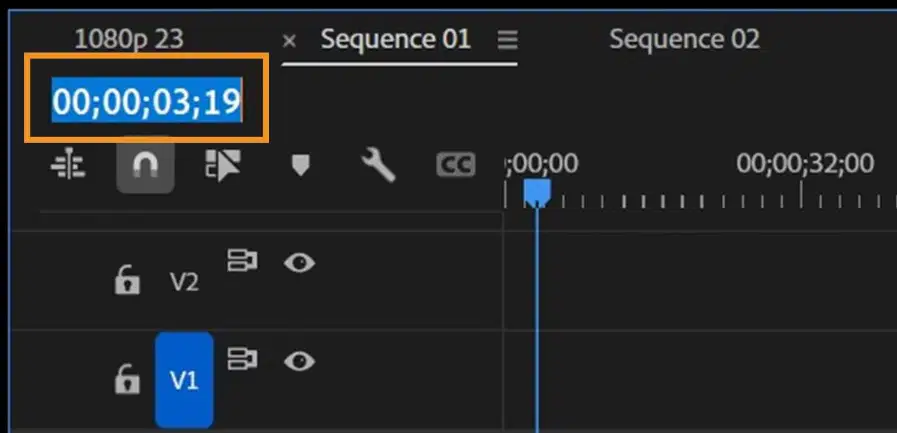
Task: Switch to the 1080p 23 tab
Action: pos(129,39)
